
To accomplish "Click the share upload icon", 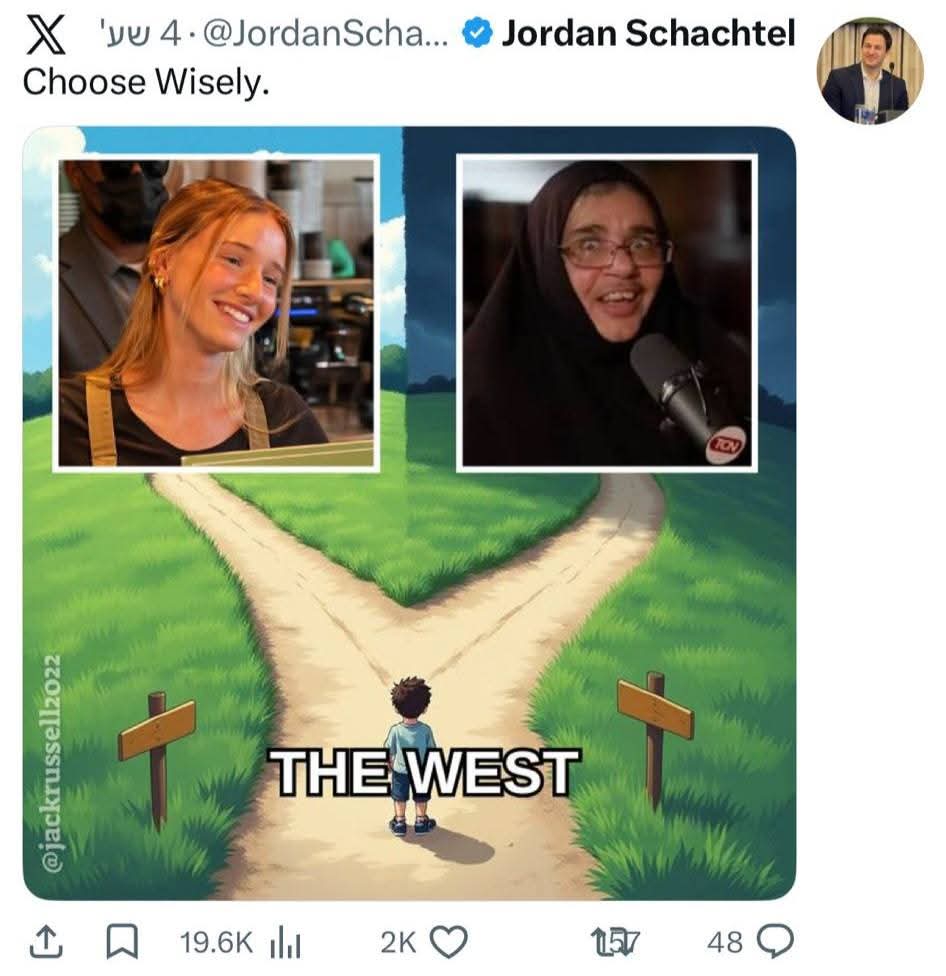I will (47, 942).
